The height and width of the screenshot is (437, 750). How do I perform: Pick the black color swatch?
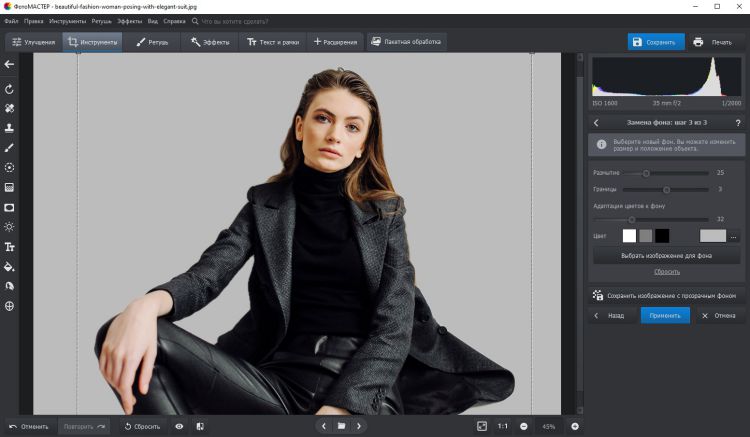point(662,236)
